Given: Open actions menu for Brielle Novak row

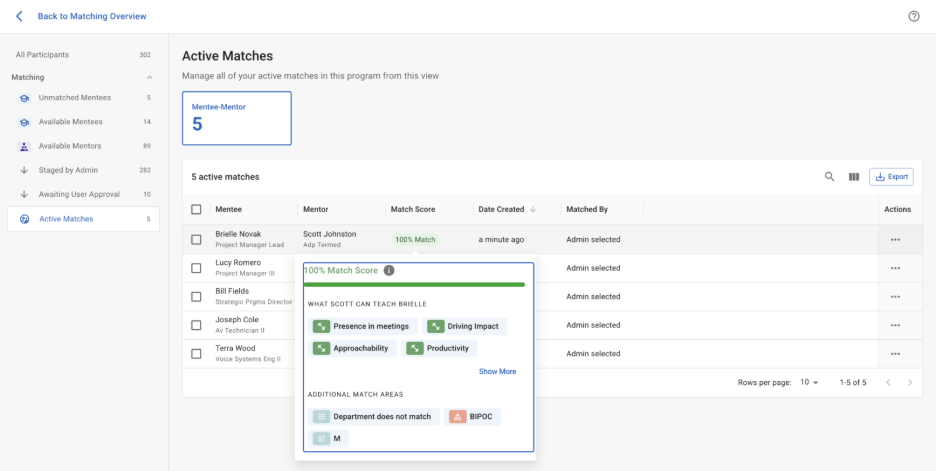Looking at the screenshot, I should coord(895,240).
